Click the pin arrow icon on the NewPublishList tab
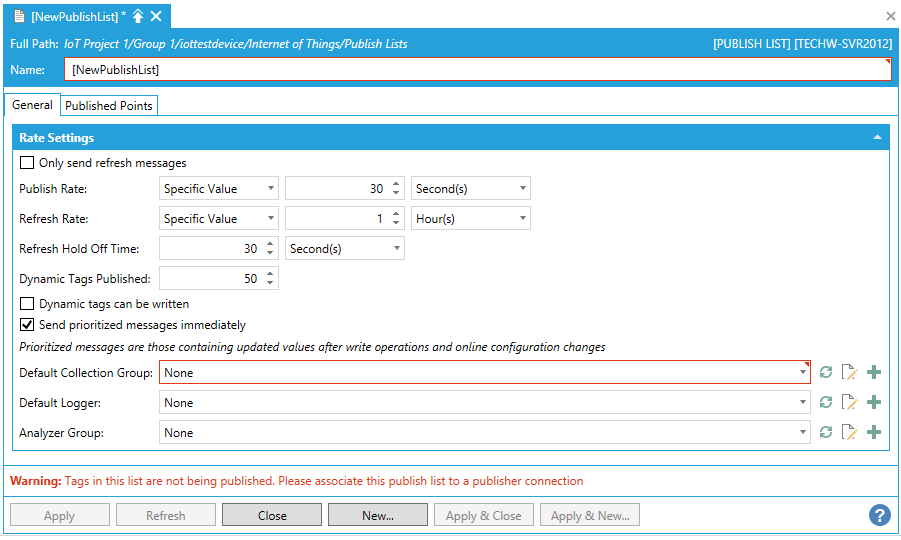Screen dimensions: 901x540 [138, 16]
